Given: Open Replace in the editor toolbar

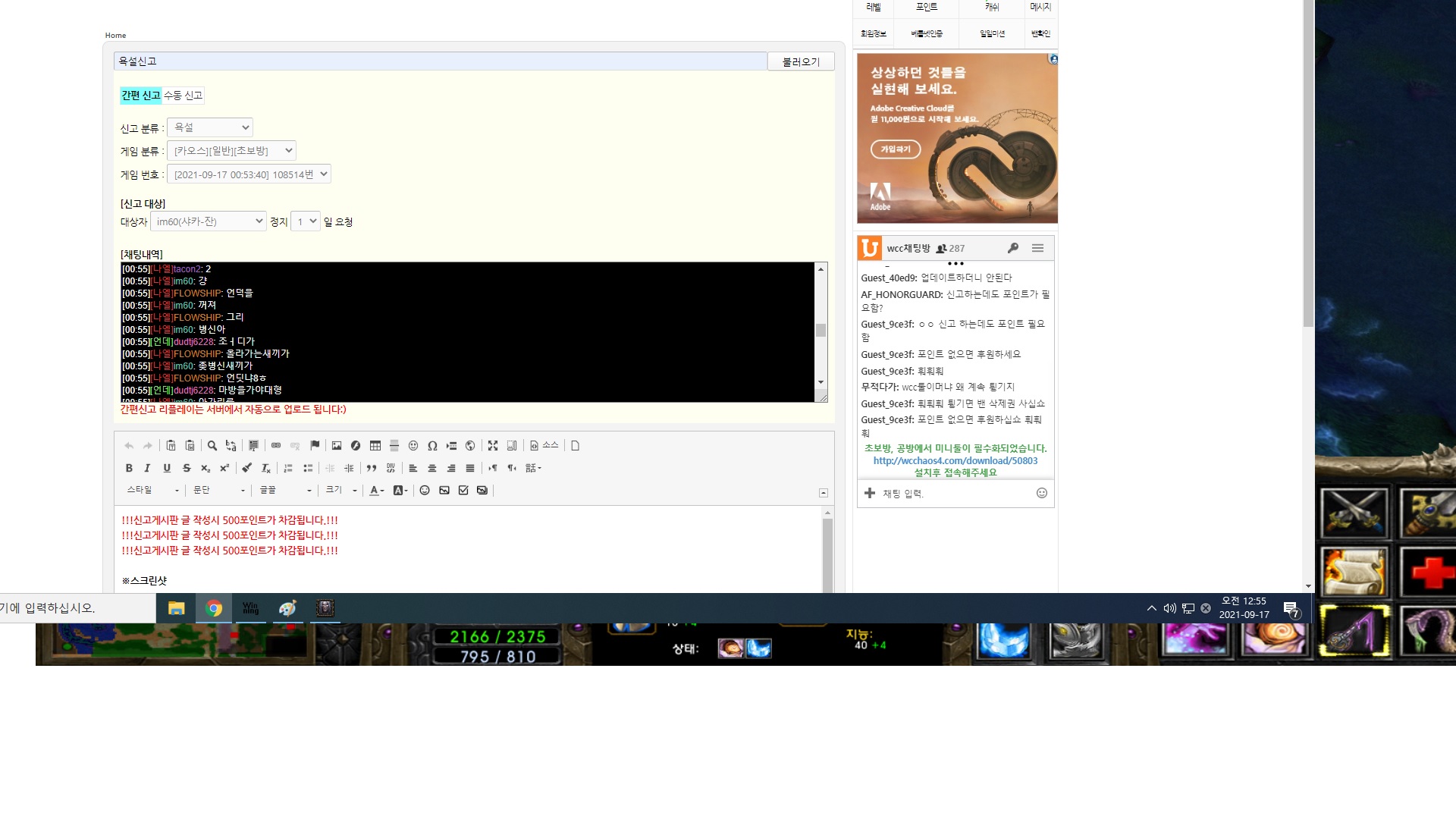Looking at the screenshot, I should [x=231, y=446].
